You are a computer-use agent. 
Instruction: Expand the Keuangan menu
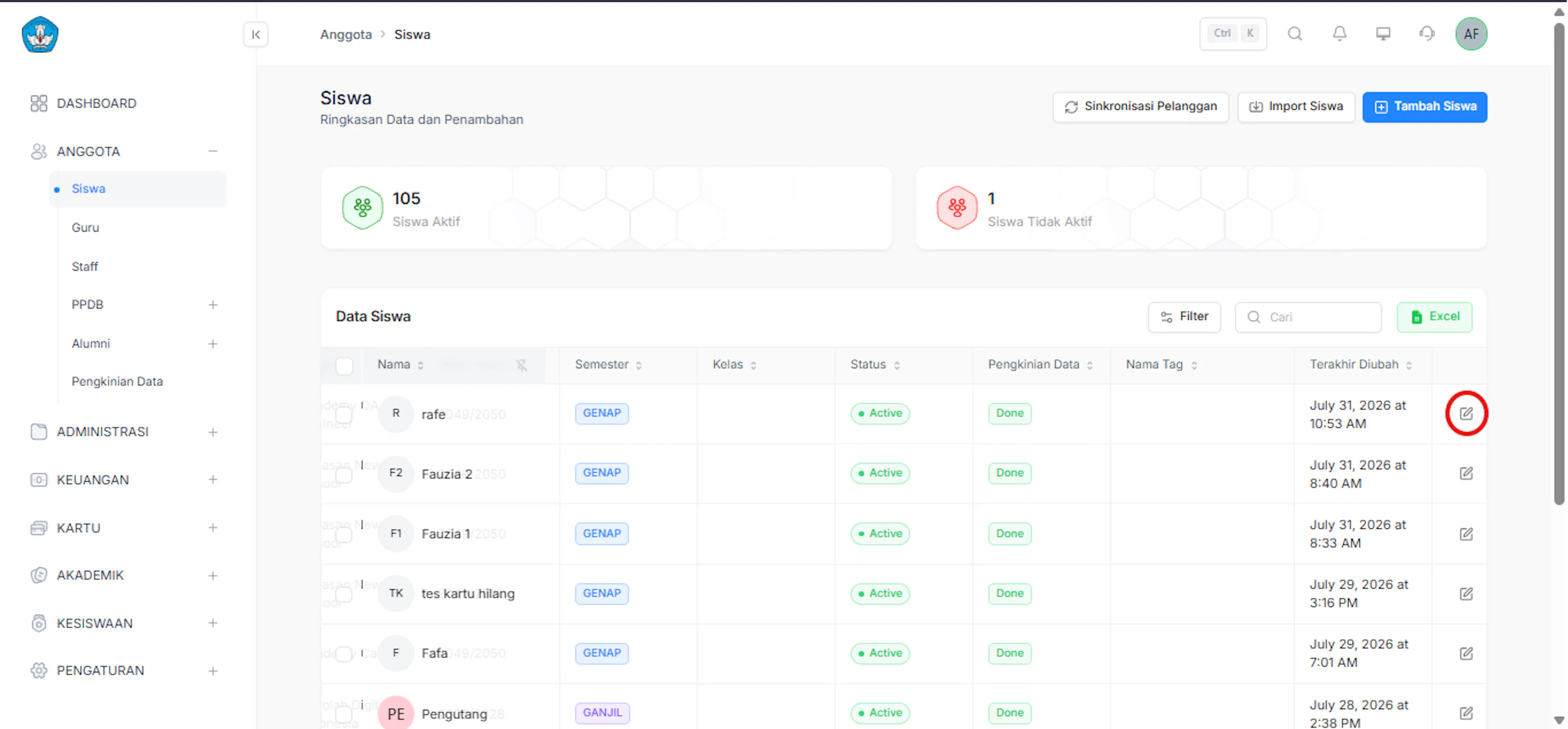(213, 480)
